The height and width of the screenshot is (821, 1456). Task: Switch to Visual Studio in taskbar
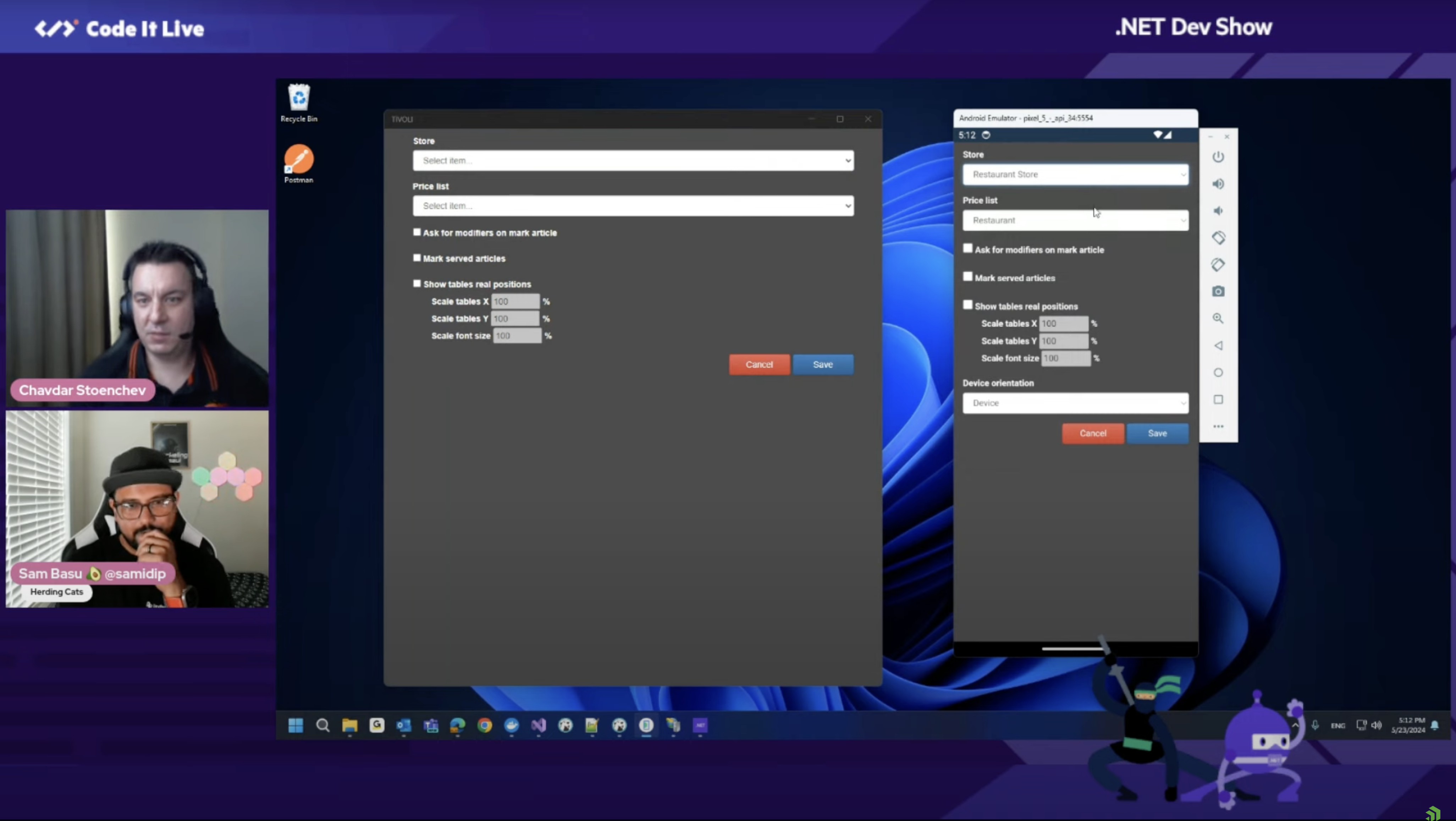(x=539, y=726)
